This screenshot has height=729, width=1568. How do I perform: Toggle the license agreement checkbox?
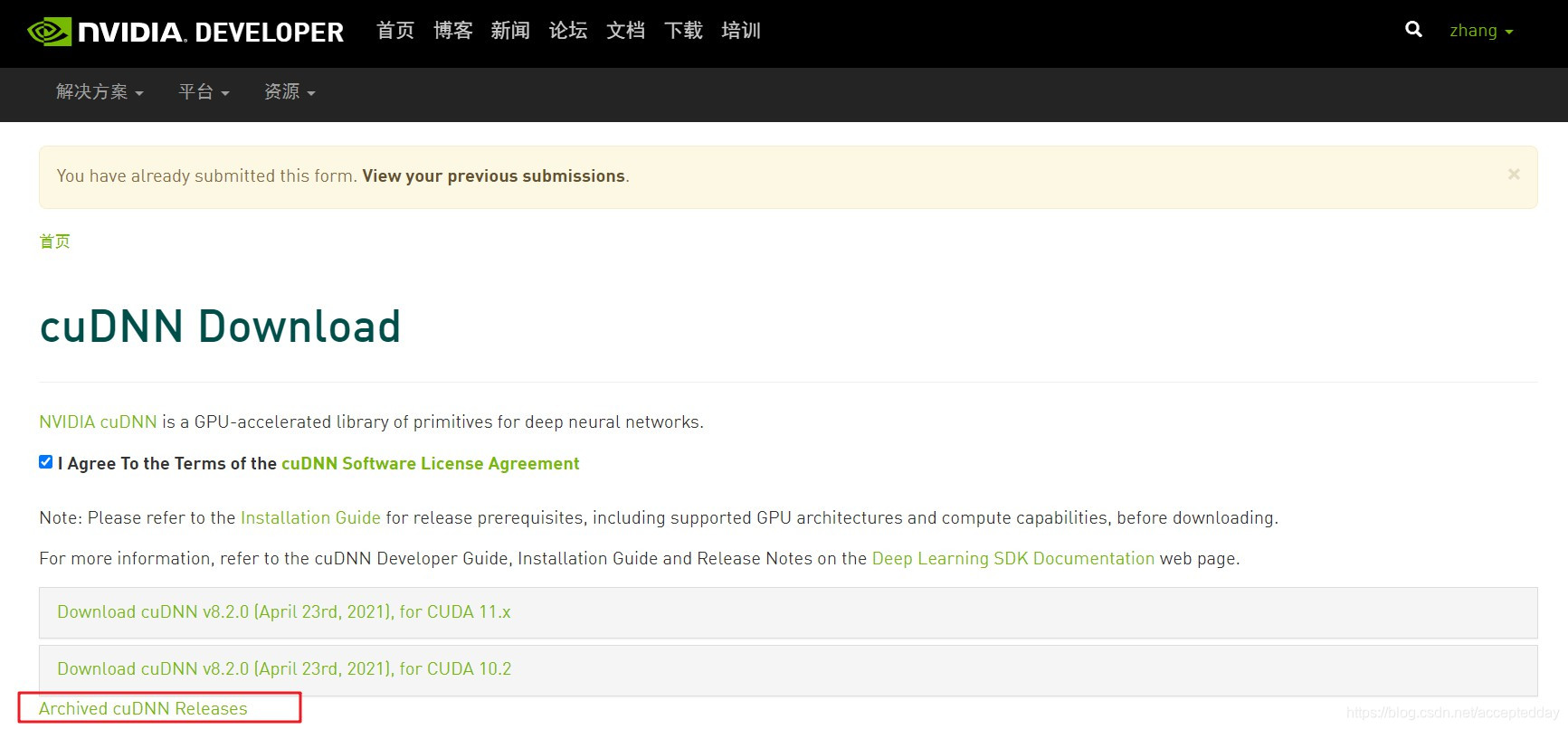[46, 462]
